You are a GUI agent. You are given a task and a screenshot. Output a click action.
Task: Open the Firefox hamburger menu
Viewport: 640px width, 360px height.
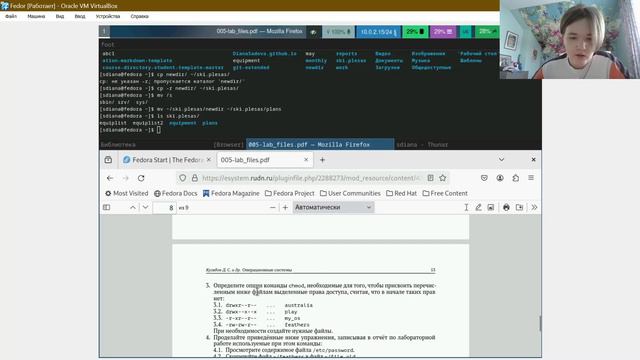[x=531, y=178]
